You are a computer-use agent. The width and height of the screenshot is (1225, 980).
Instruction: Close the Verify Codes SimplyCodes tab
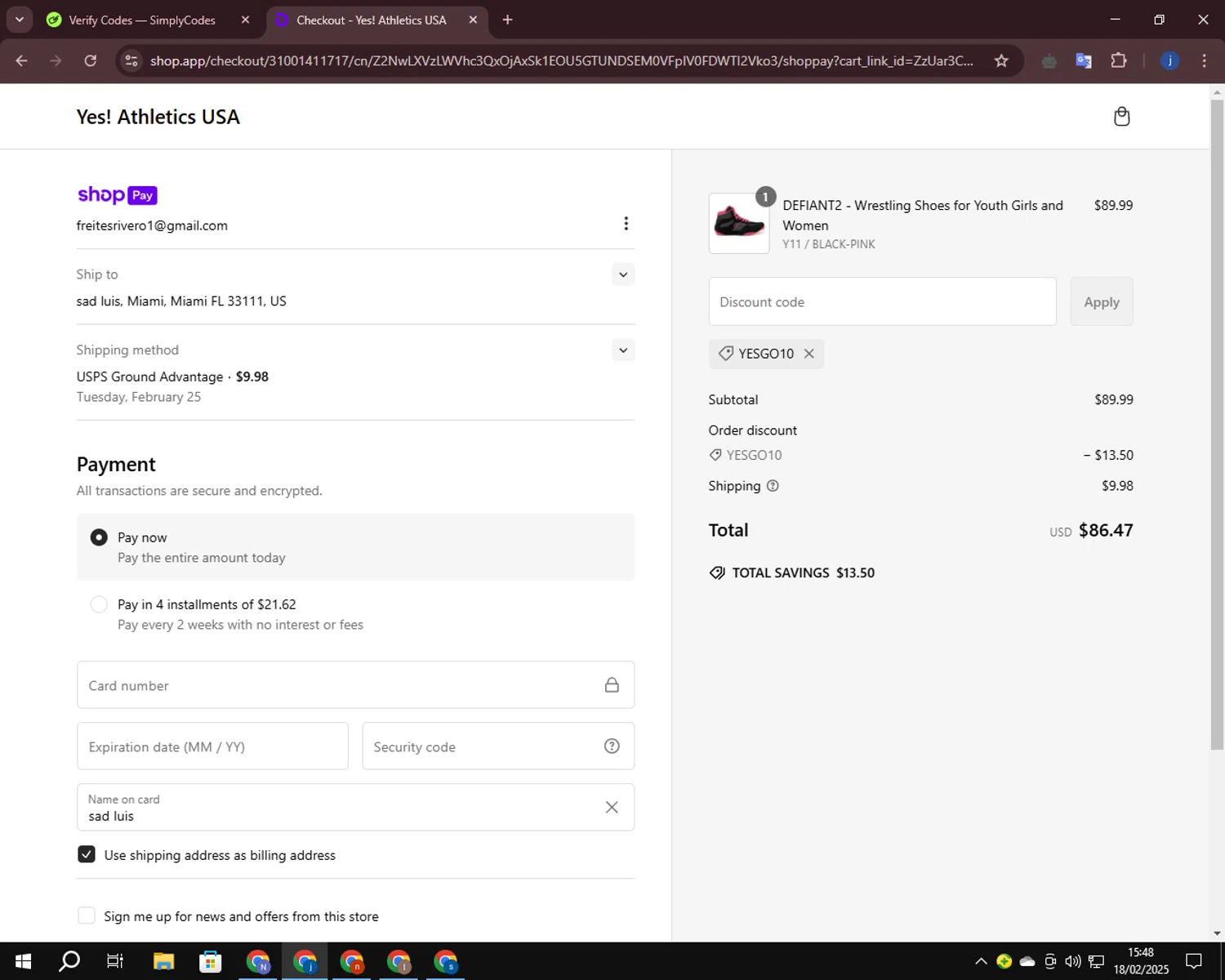point(245,20)
